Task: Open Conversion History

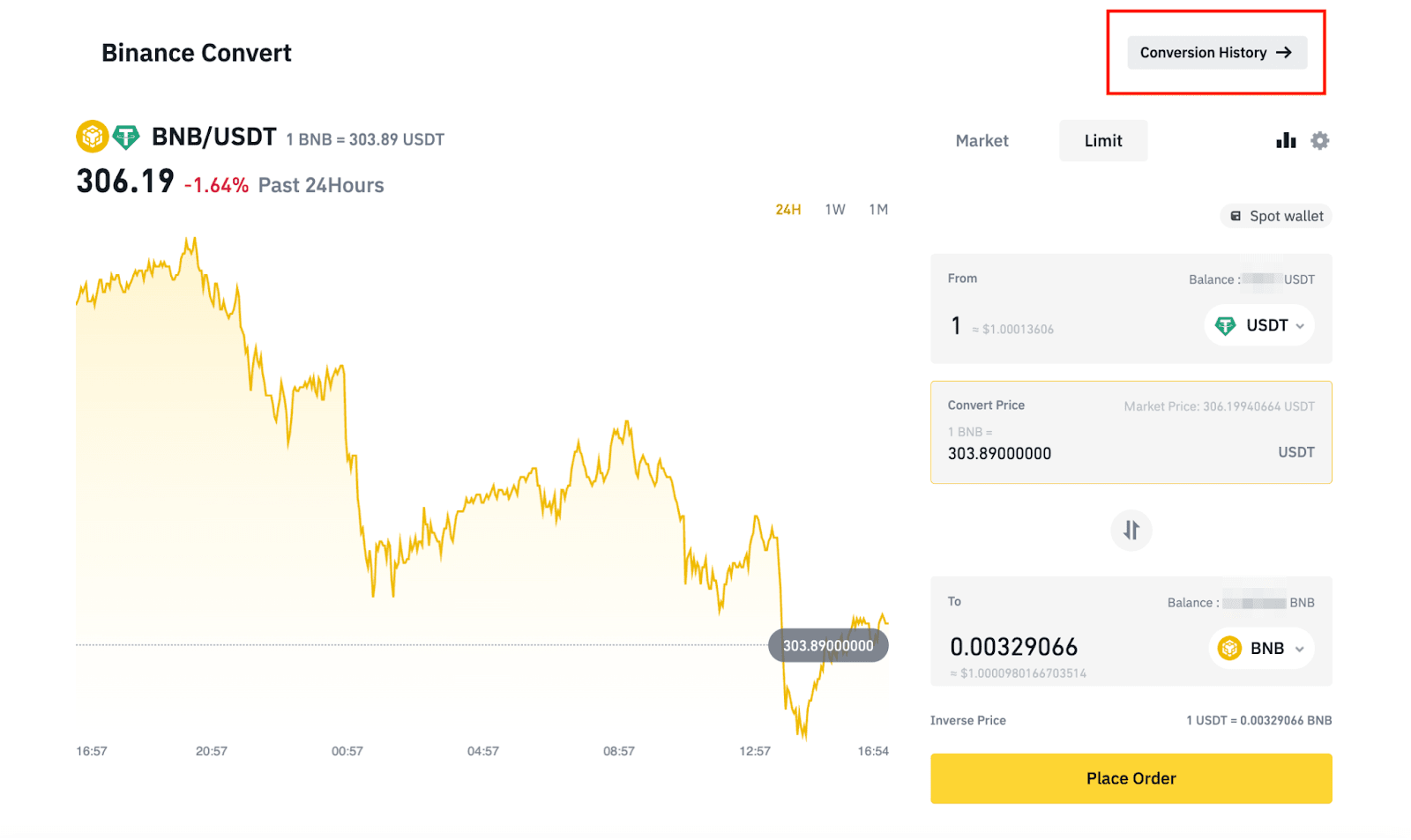Action: pos(1216,53)
